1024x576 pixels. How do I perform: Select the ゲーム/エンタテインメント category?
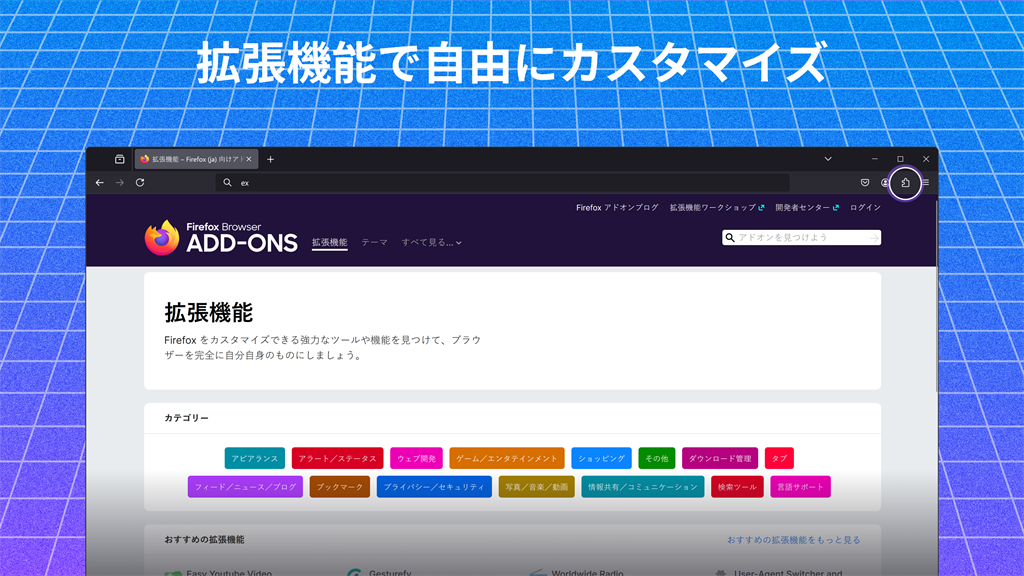point(507,458)
